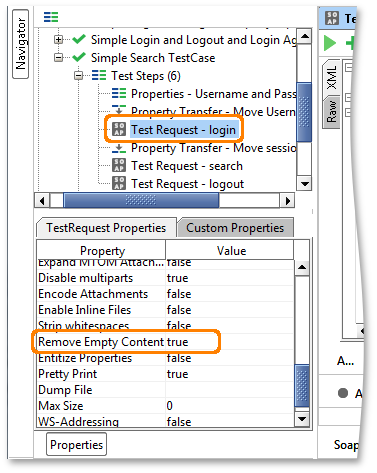This screenshot has height=473, width=377.
Task: Select Test Request - login step
Action: 184,130
